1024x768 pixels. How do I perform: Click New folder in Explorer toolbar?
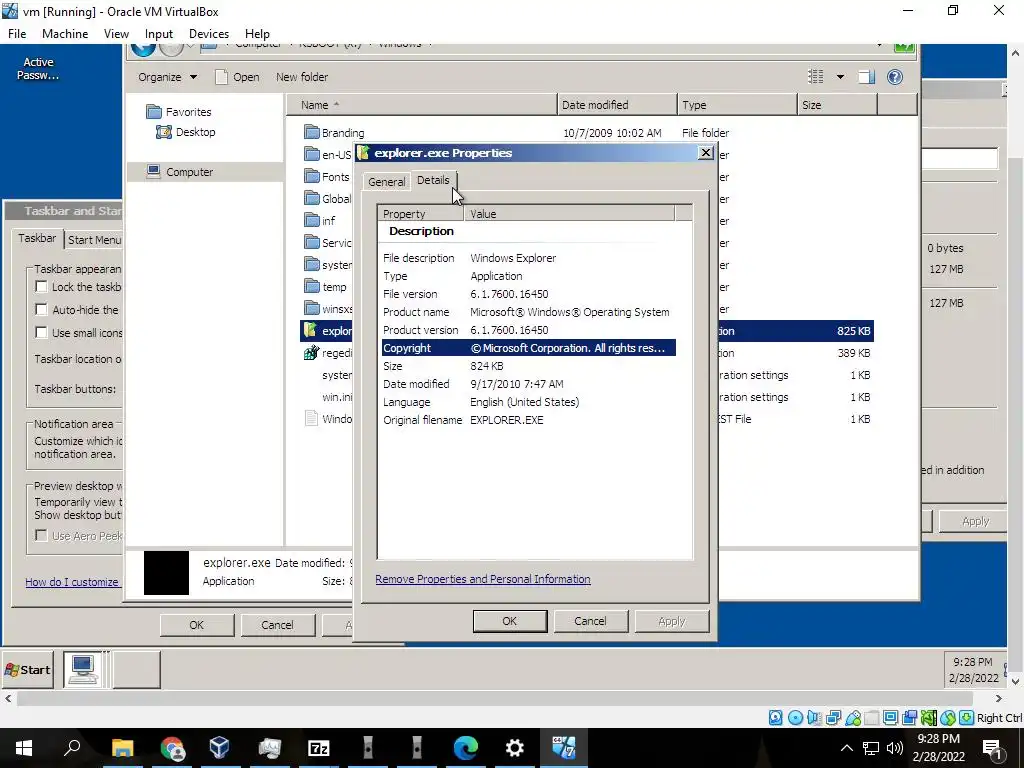302,77
